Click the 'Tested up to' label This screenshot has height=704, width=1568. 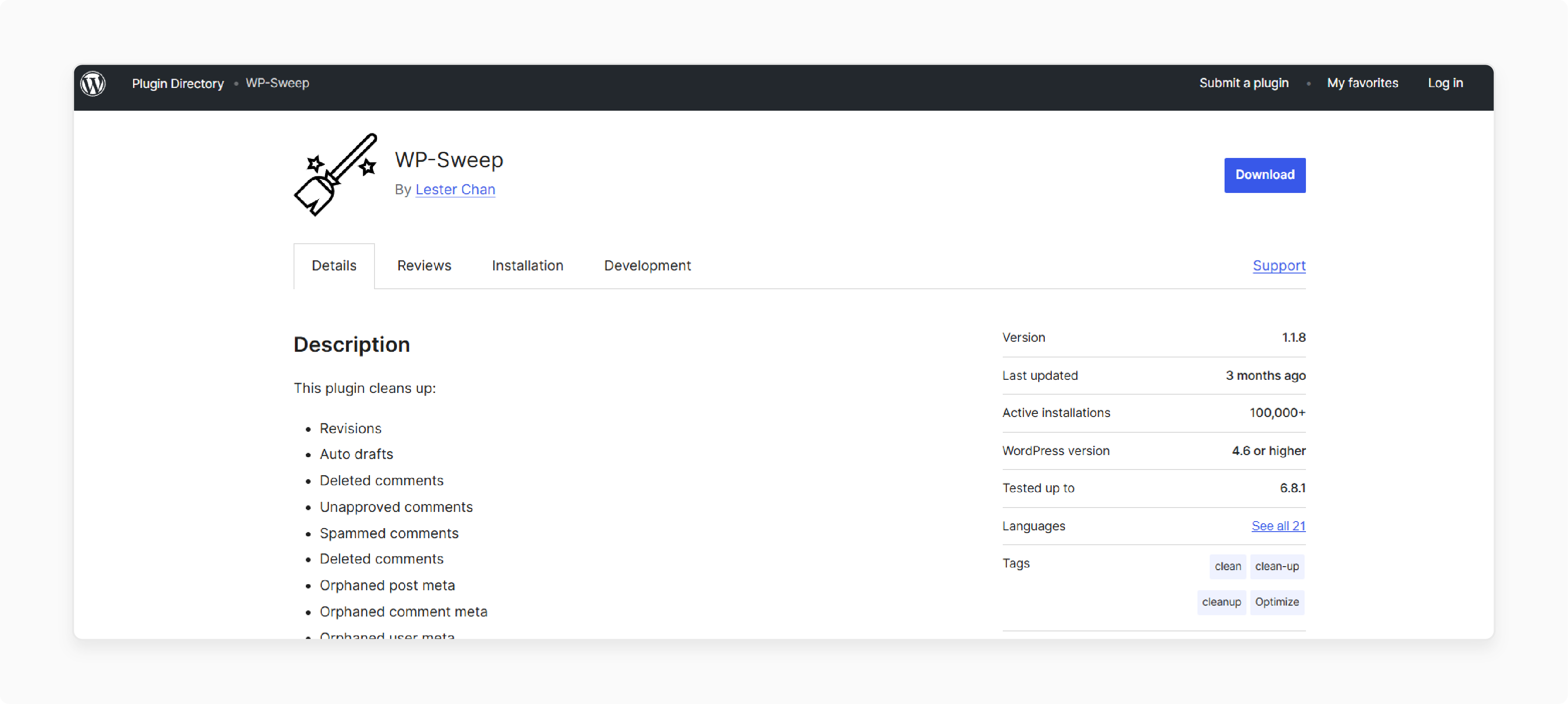coord(1038,488)
